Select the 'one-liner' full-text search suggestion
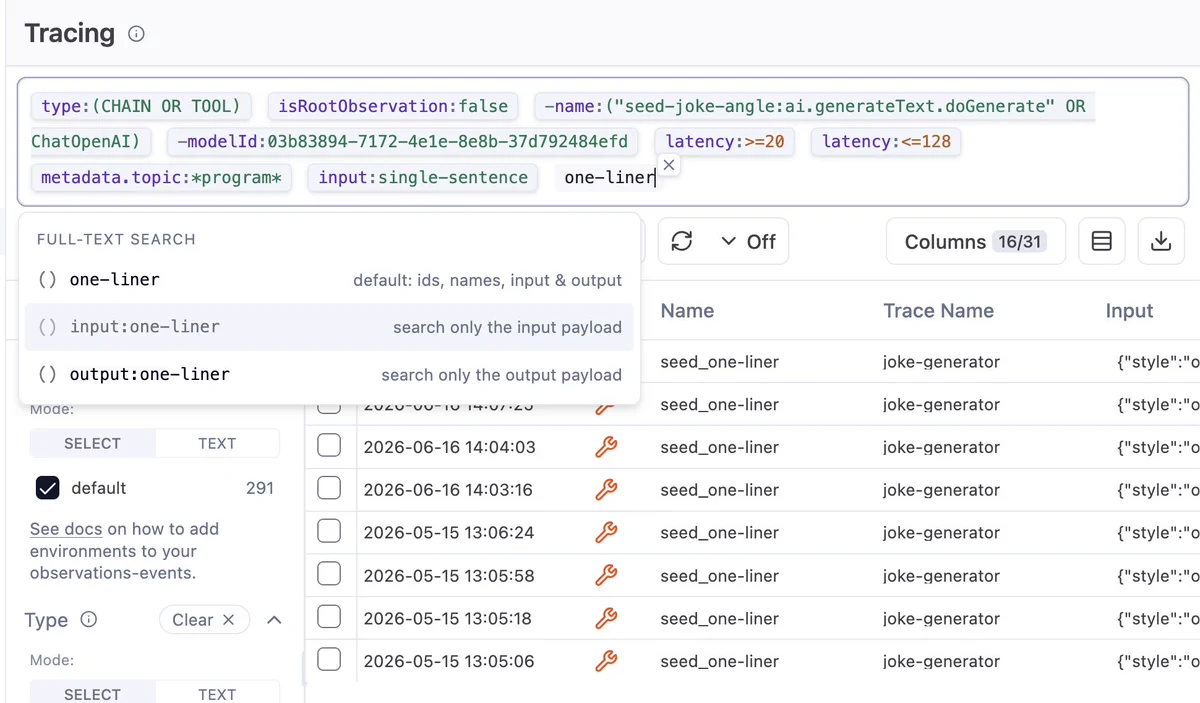Image resolution: width=1200 pixels, height=703 pixels. click(x=329, y=280)
